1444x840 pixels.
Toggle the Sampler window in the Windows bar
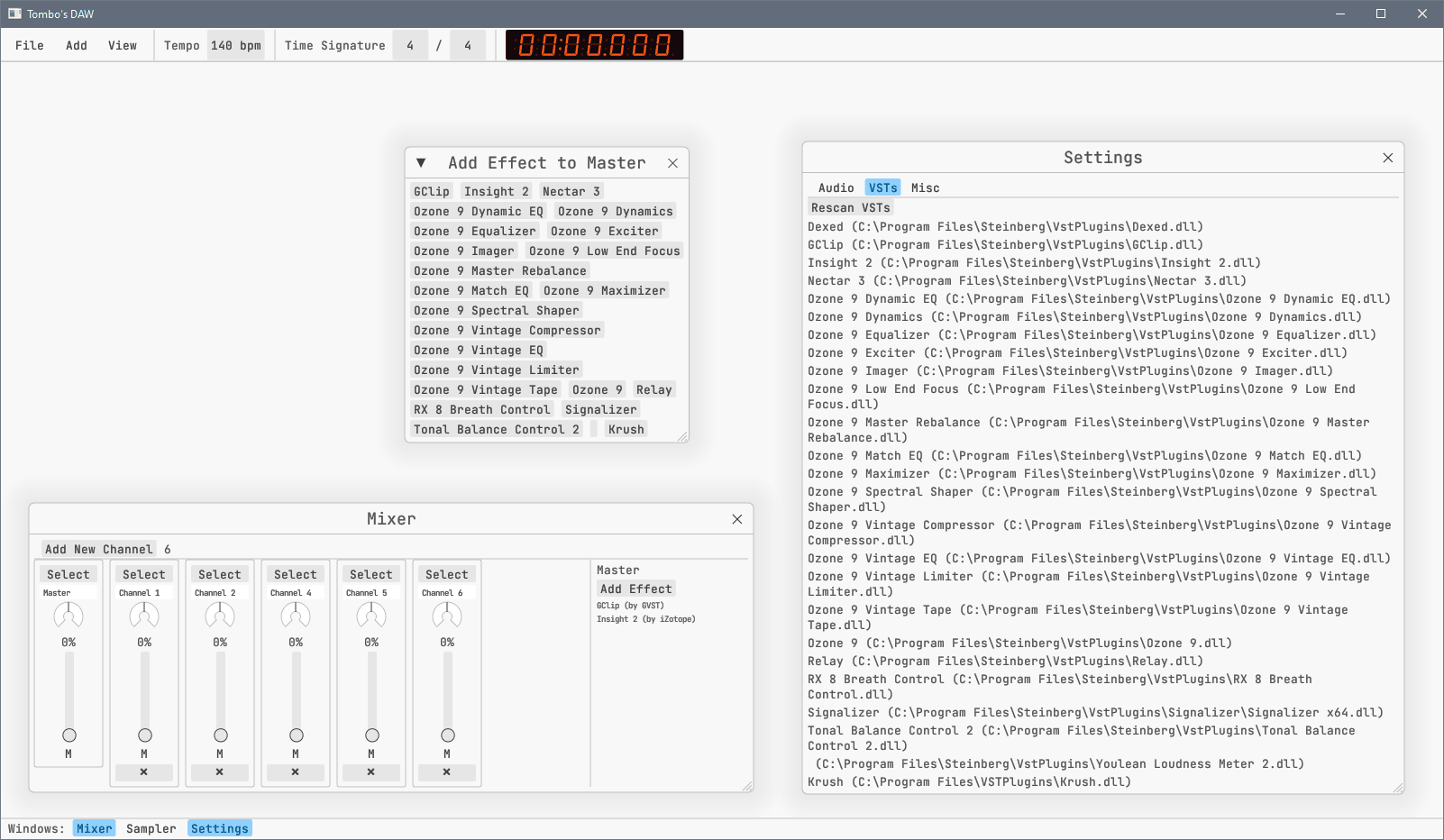(x=151, y=829)
